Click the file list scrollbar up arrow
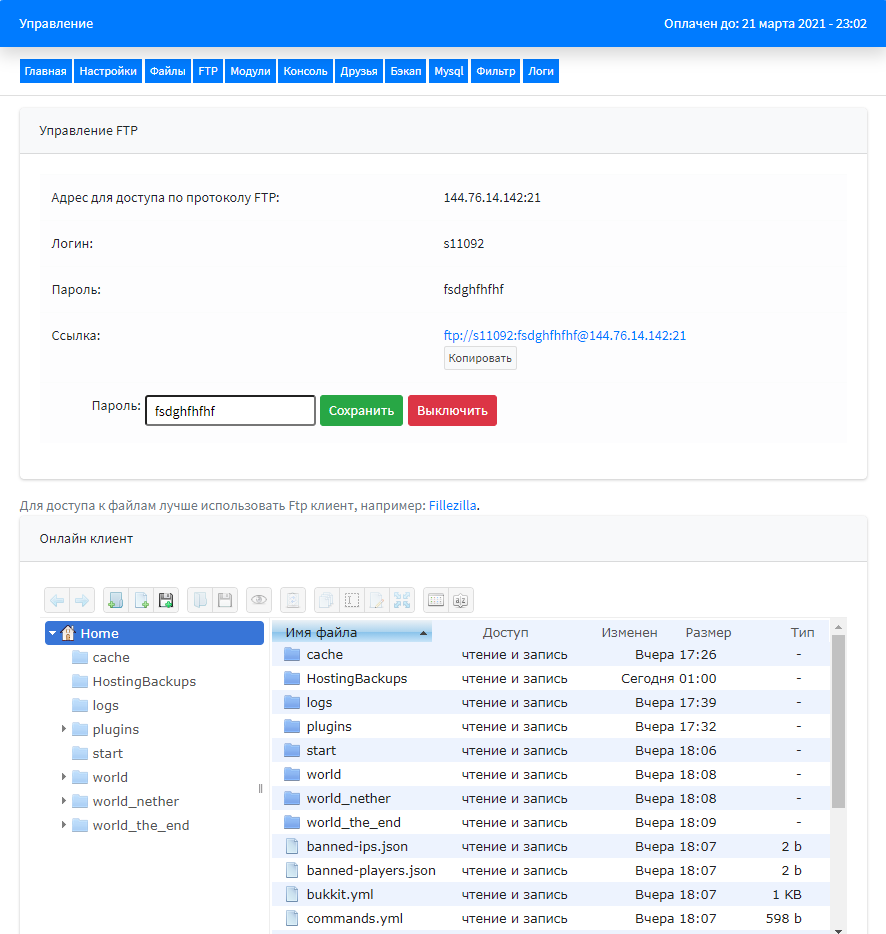The width and height of the screenshot is (886, 934). point(838,627)
